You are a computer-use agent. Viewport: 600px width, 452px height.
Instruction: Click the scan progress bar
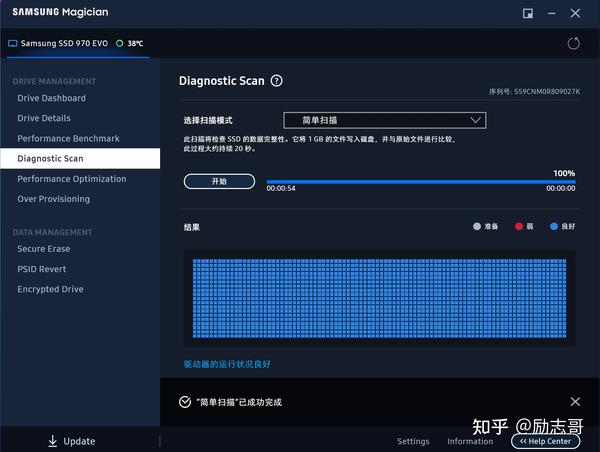(421, 182)
